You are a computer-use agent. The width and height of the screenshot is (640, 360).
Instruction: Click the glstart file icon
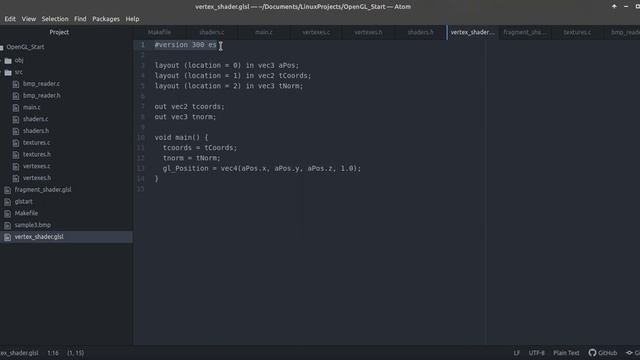(x=8, y=202)
